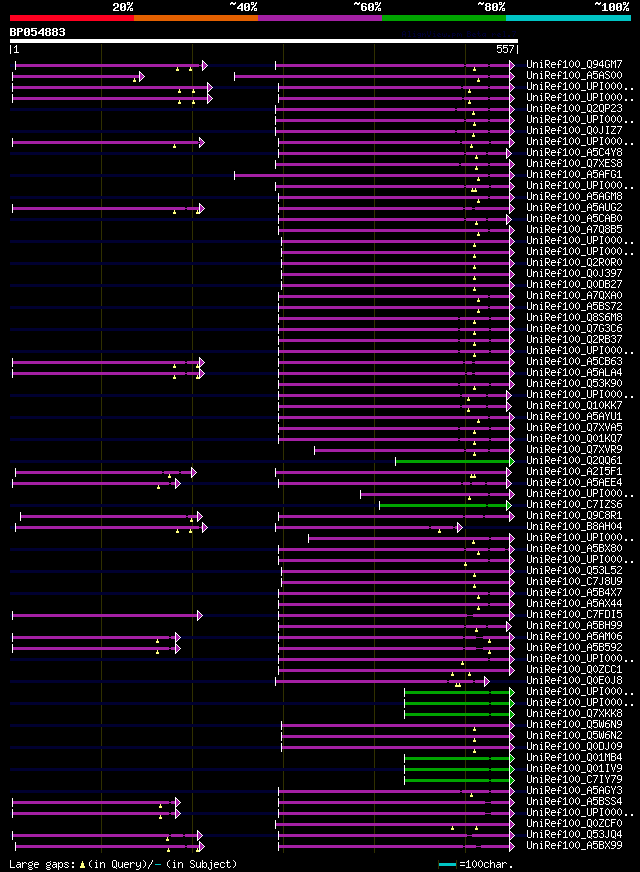Screen dimensions: 640x872
Task: Open hit UniRef100_Q7XES8
Action: (574, 164)
